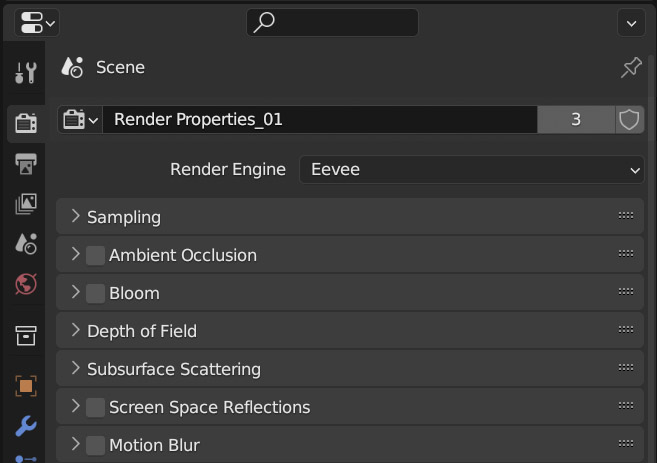Open the Collection properties tab

click(26, 336)
